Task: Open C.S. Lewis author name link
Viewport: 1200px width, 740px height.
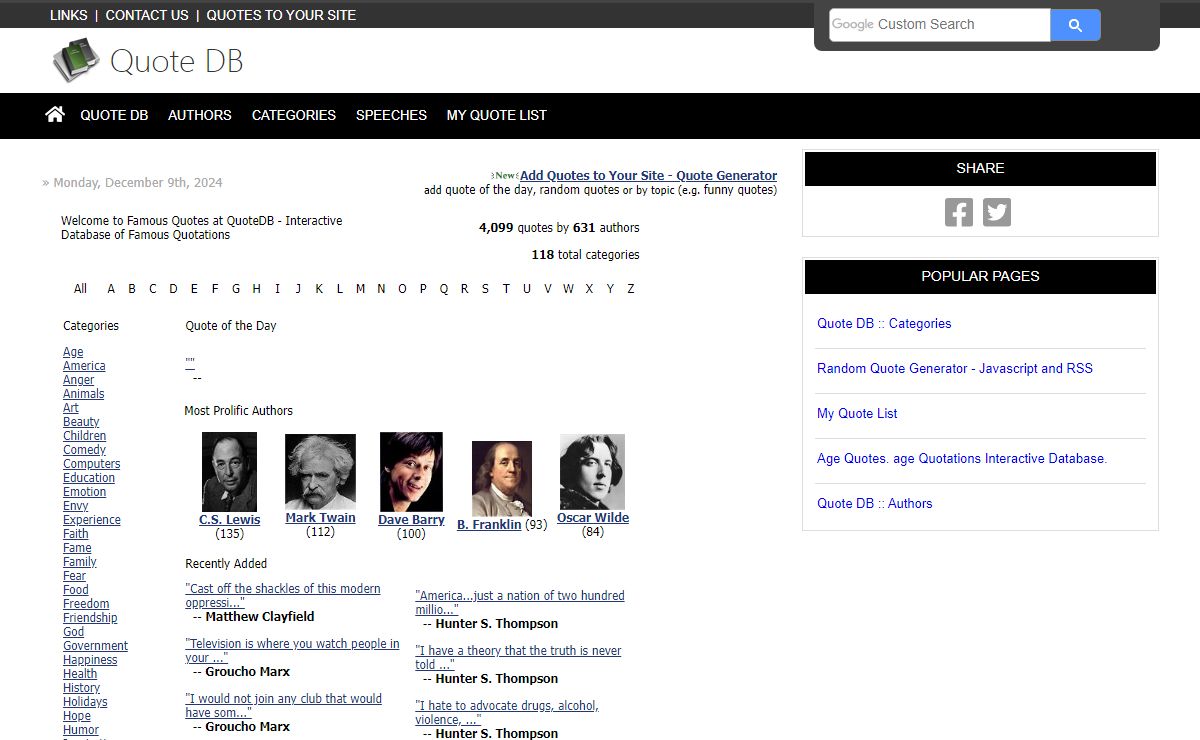Action: tap(229, 520)
